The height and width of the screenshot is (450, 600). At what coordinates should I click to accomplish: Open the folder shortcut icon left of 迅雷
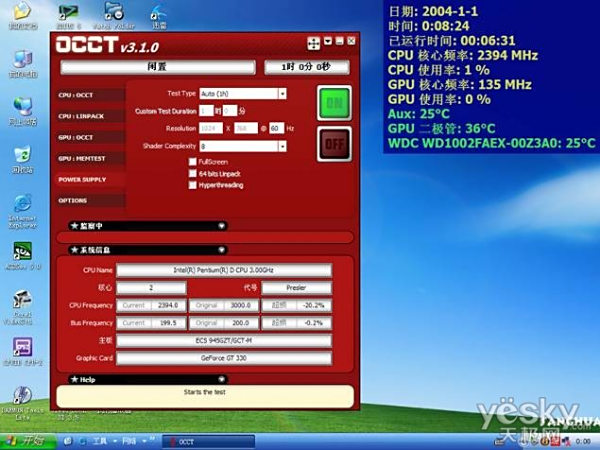click(x=114, y=16)
